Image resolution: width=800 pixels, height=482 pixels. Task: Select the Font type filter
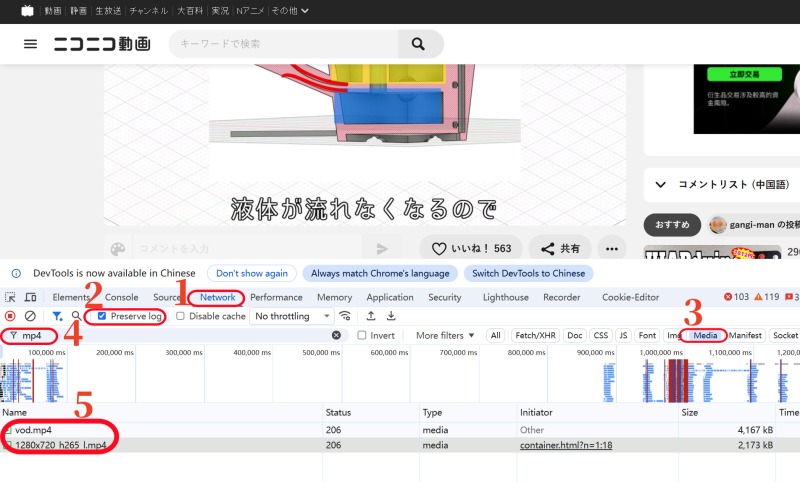click(647, 335)
